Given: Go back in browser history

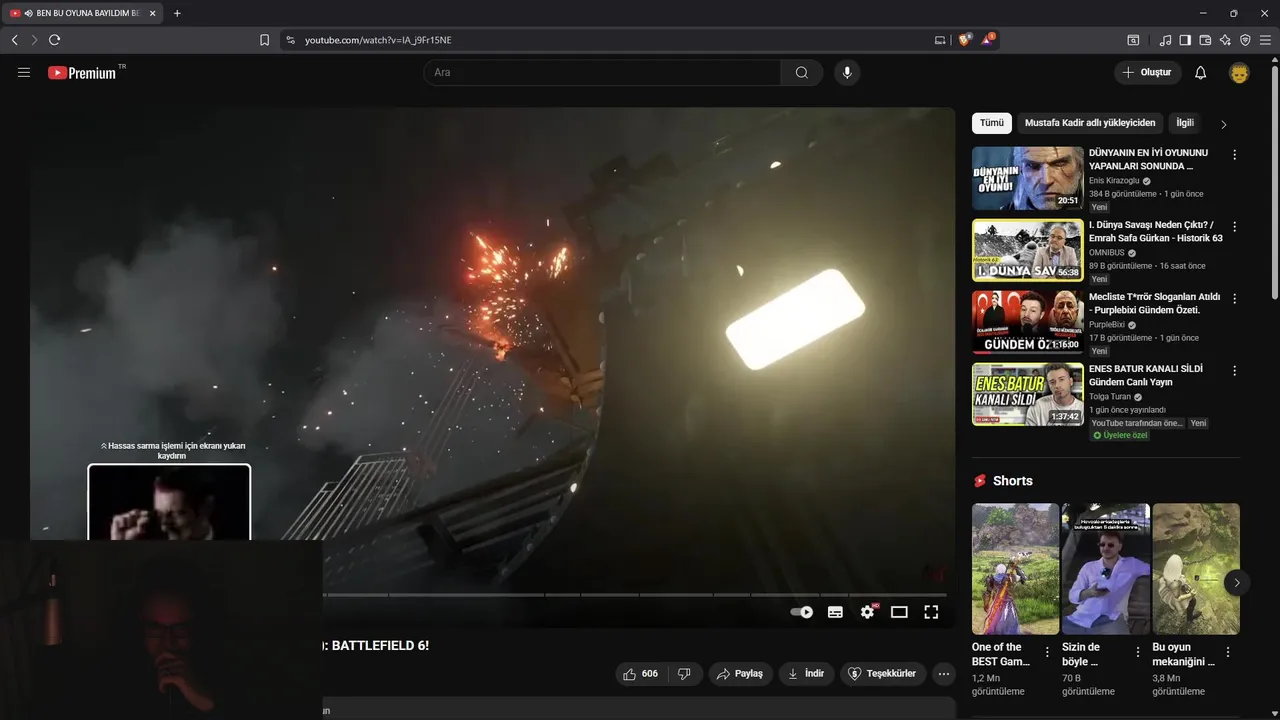Looking at the screenshot, I should [14, 40].
